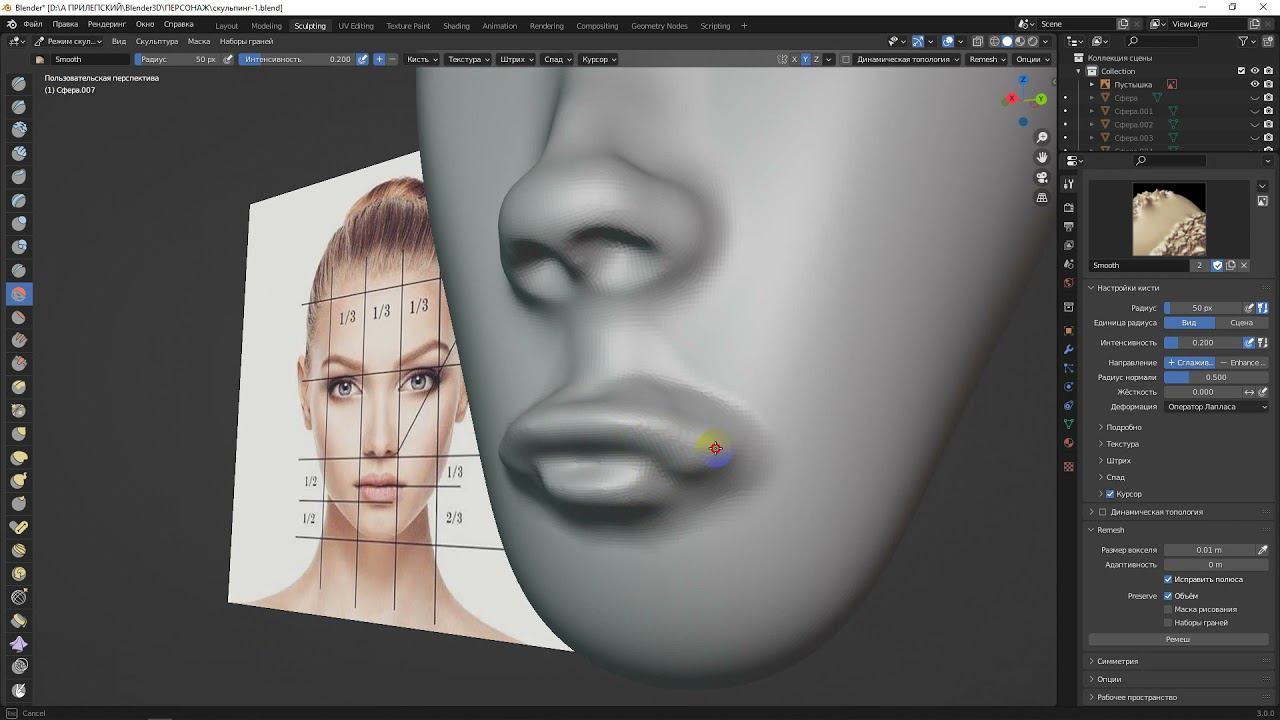This screenshot has height=720, width=1280.
Task: Click the 'Ремеш' button
Action: pyautogui.click(x=1177, y=639)
